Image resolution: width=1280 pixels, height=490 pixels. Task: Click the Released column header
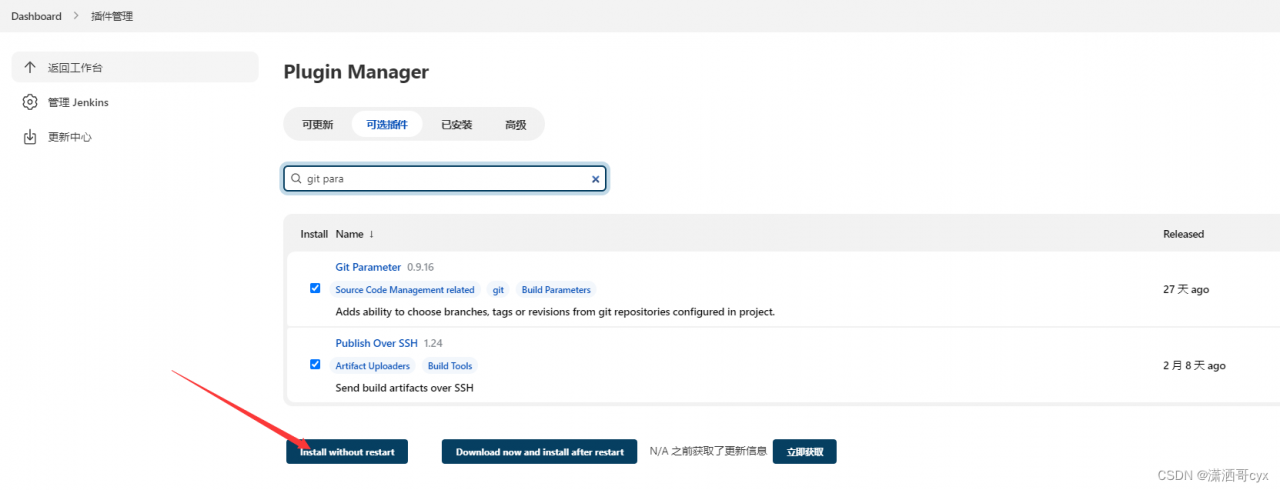1183,234
